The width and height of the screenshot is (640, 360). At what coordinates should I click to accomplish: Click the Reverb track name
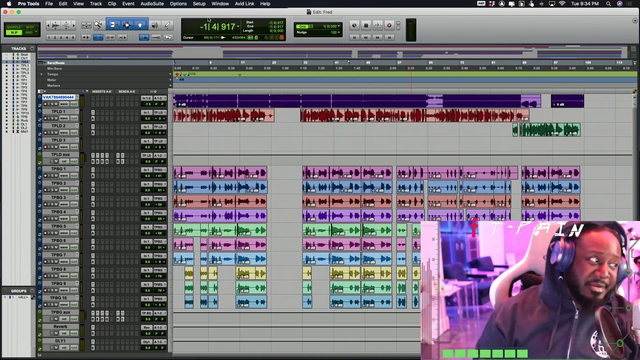60,327
